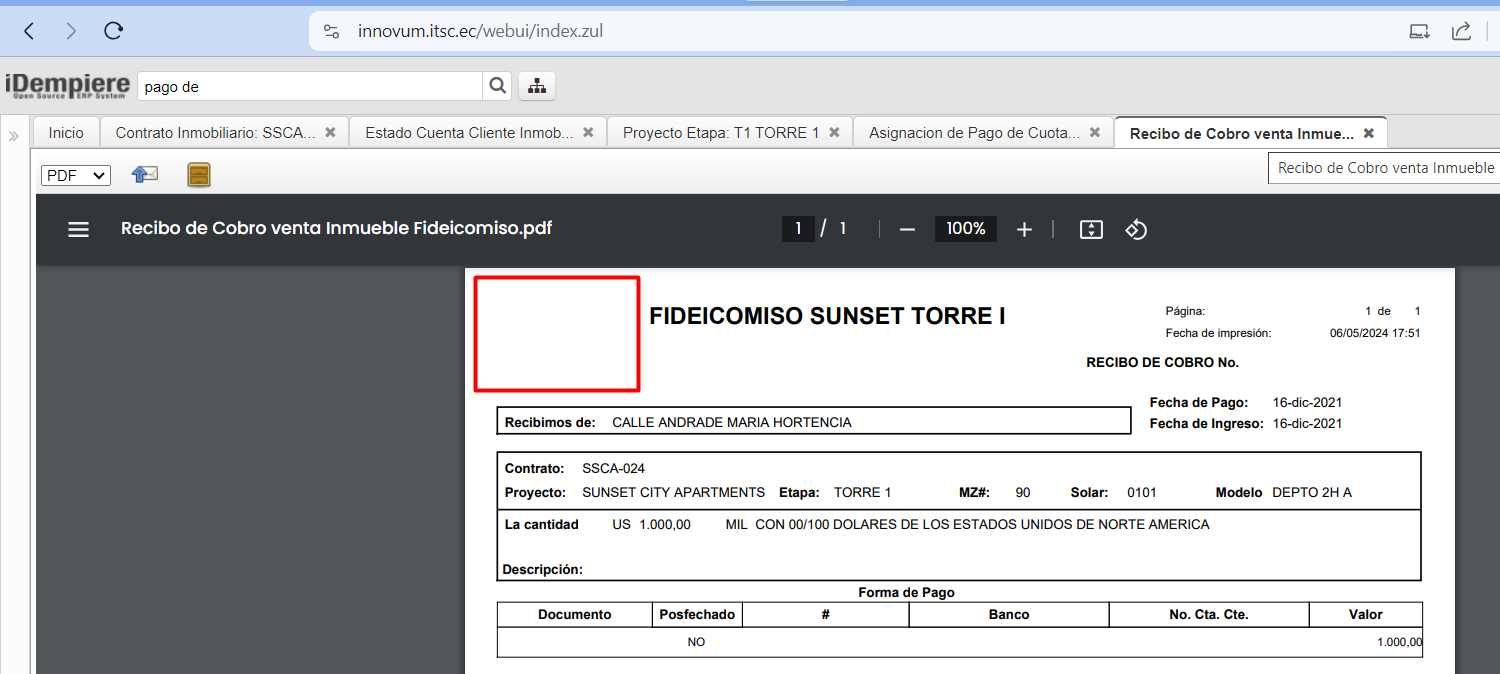Click the iDempiere search input field
Viewport: 1500px width, 674px height.
310,87
